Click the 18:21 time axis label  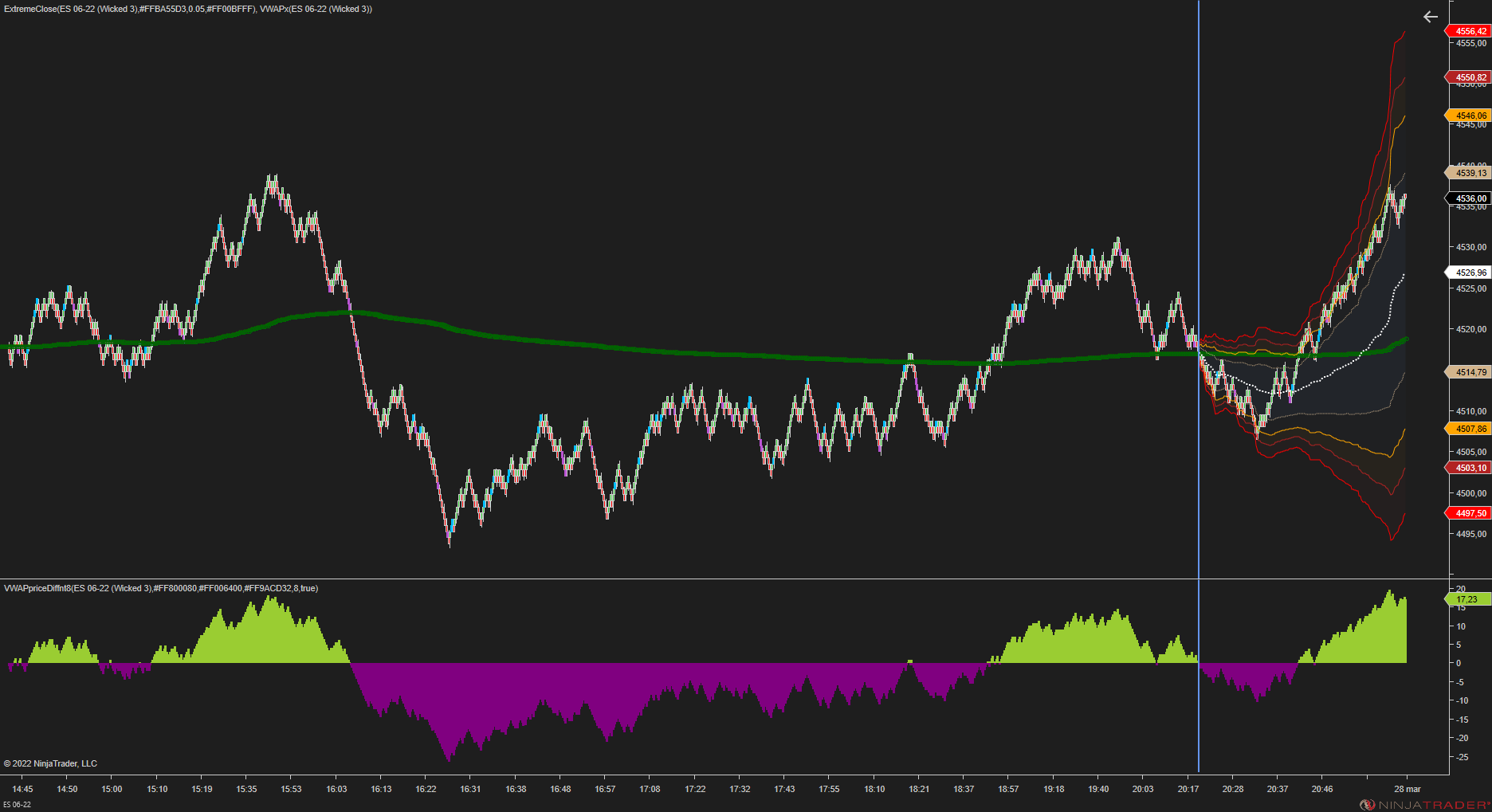[x=919, y=789]
